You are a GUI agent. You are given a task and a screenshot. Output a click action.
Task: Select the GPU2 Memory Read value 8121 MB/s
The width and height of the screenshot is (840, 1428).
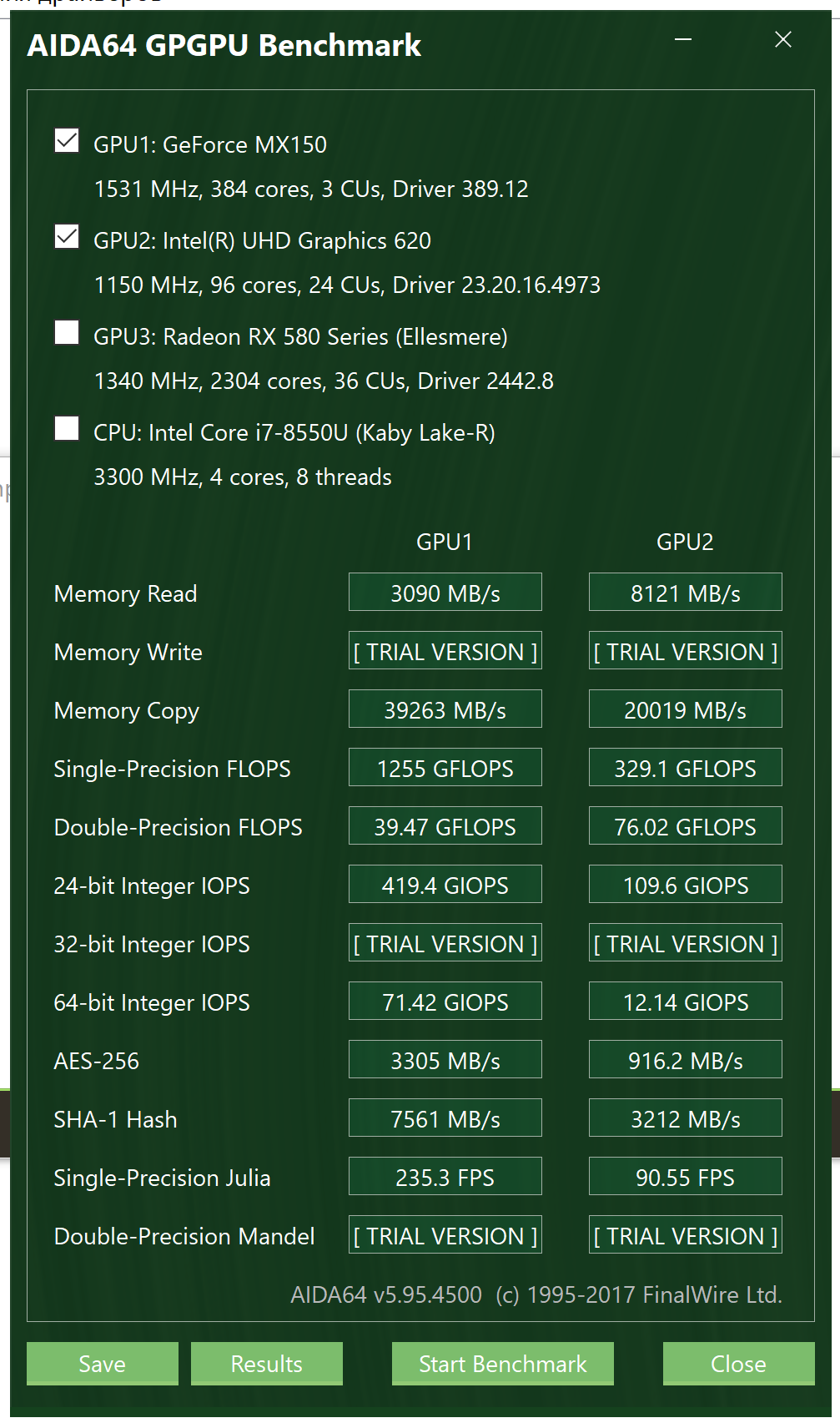click(x=686, y=593)
